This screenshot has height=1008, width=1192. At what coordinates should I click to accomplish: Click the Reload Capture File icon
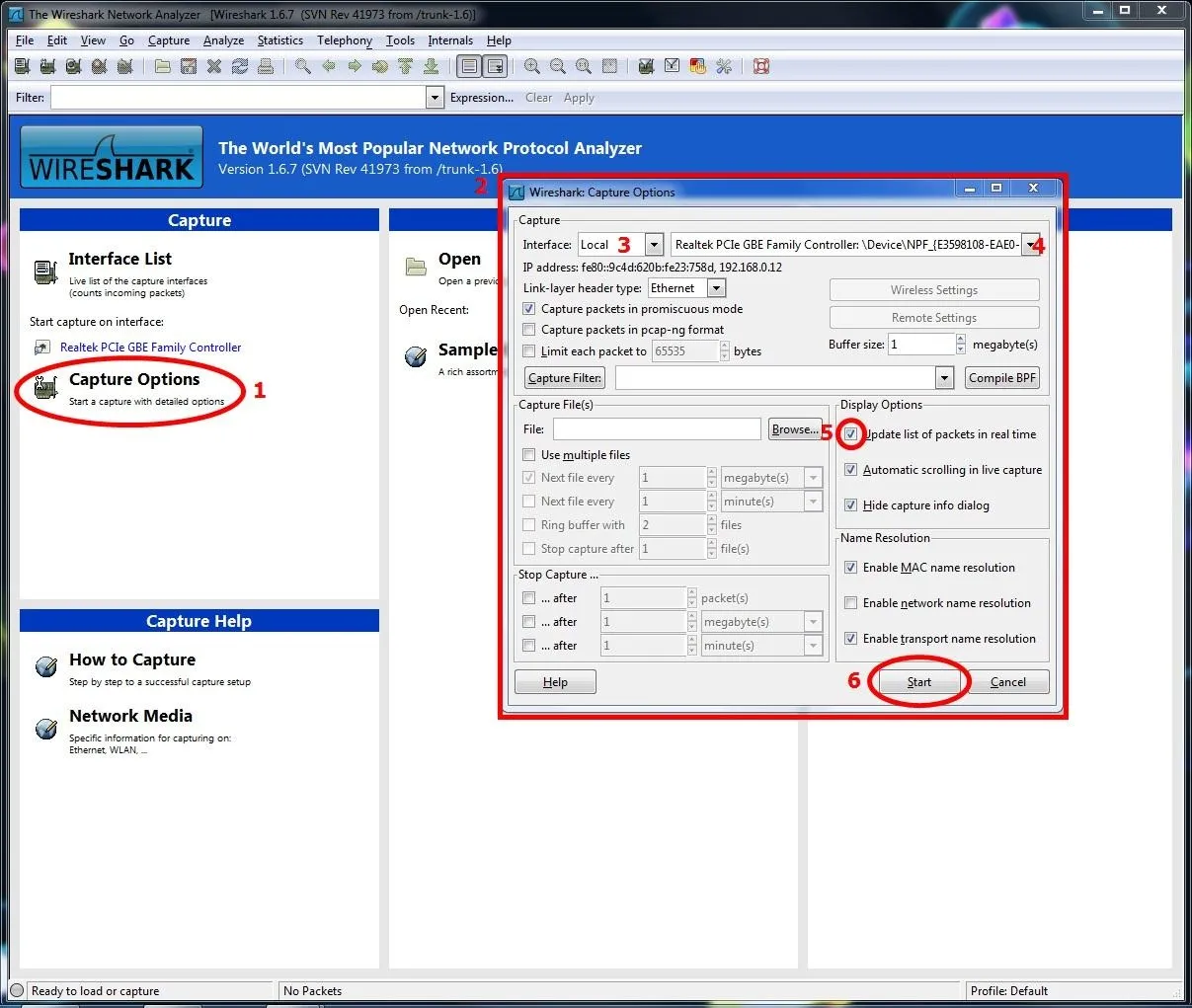(240, 66)
